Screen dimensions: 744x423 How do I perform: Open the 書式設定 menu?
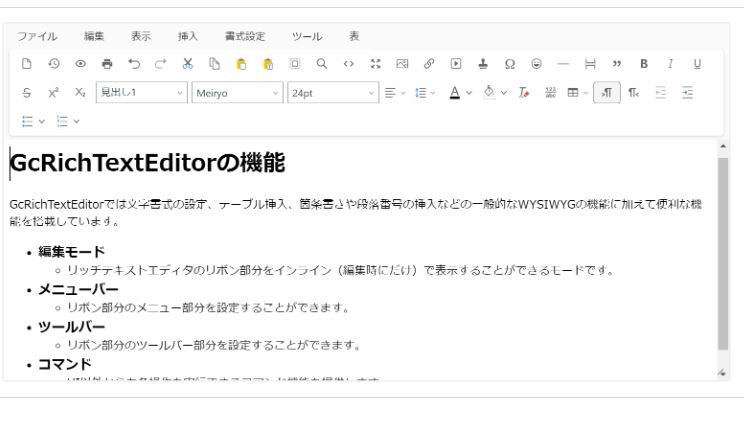(x=245, y=36)
